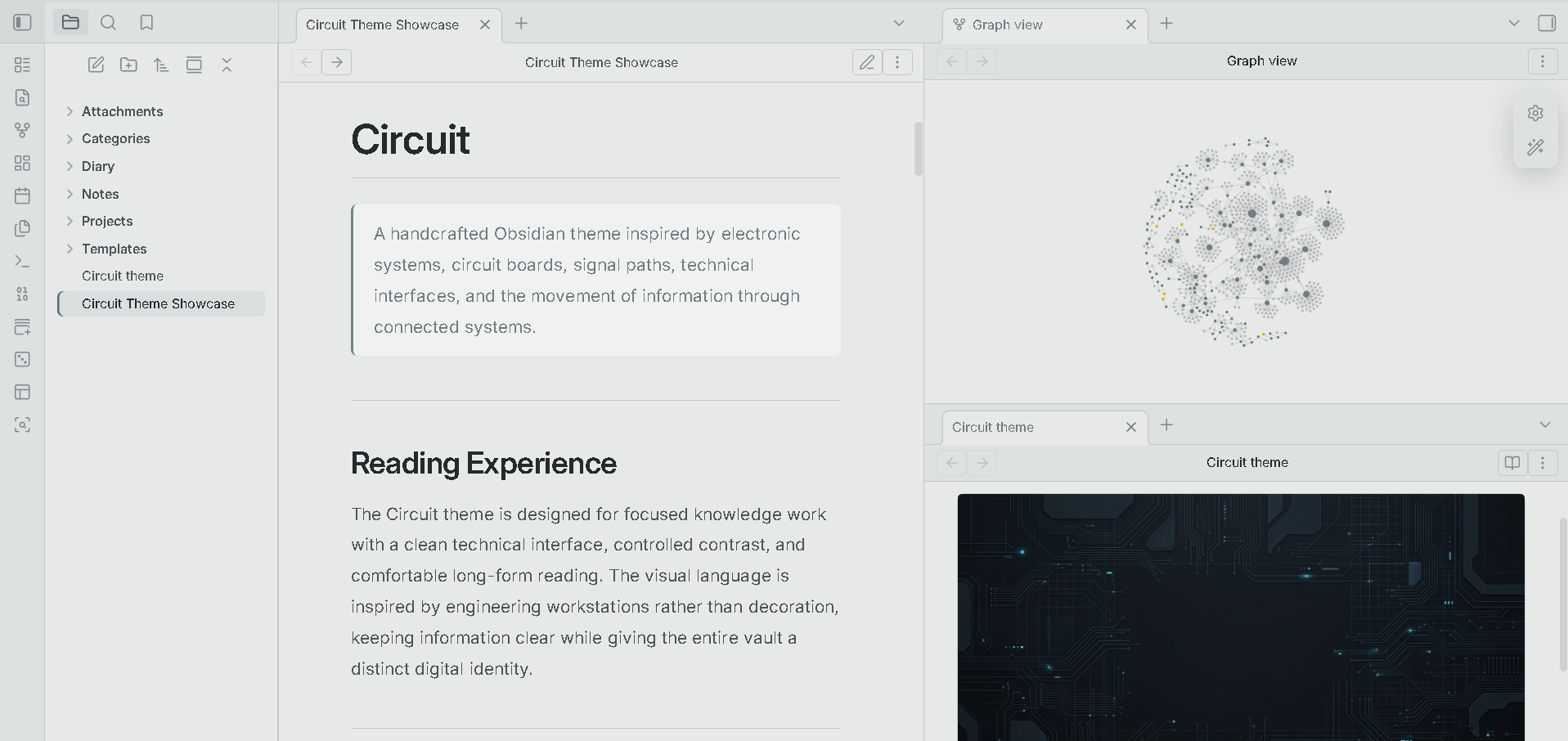Close the Circuit Theme Showcase tab
The height and width of the screenshot is (741, 1568).
(x=485, y=25)
